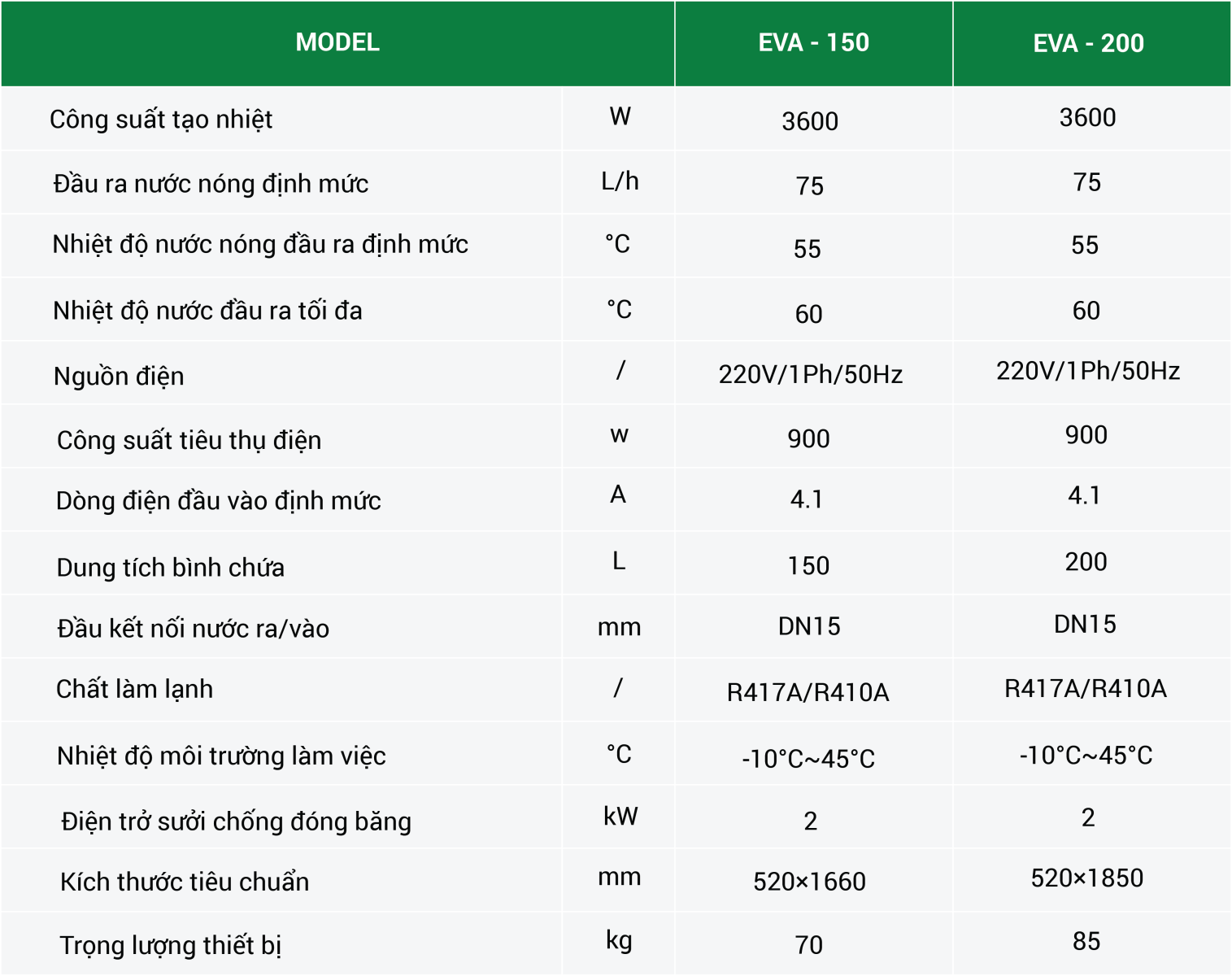The height and width of the screenshot is (976, 1232).
Task: Select the "Chất làm lạnh" row label
Action: point(135,689)
